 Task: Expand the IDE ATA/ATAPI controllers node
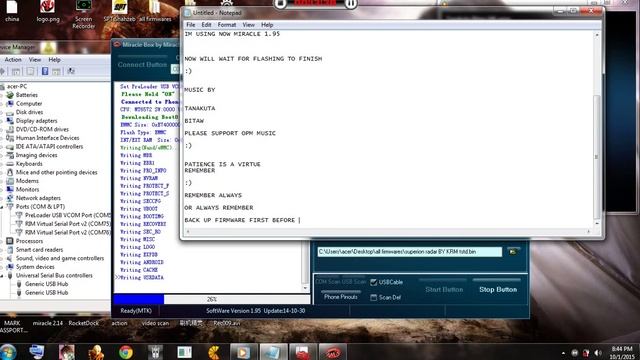coord(2,147)
